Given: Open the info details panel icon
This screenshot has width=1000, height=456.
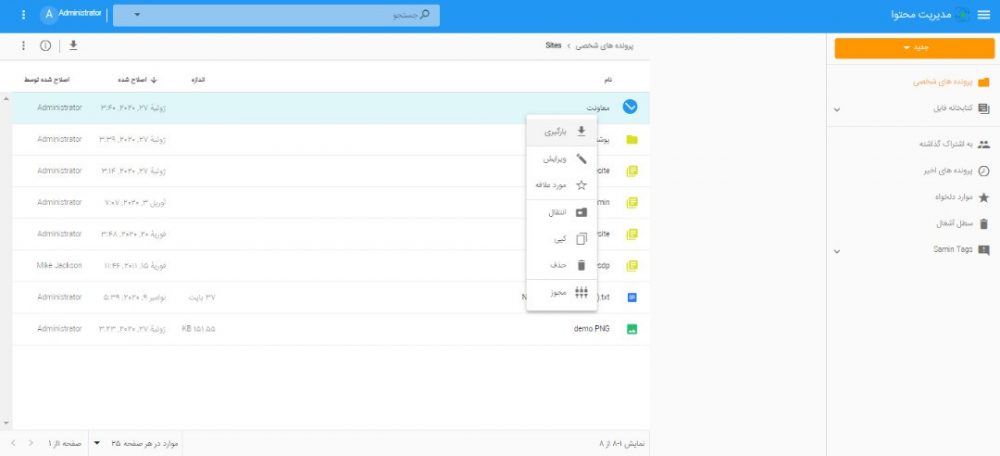Looking at the screenshot, I should tap(45, 46).
